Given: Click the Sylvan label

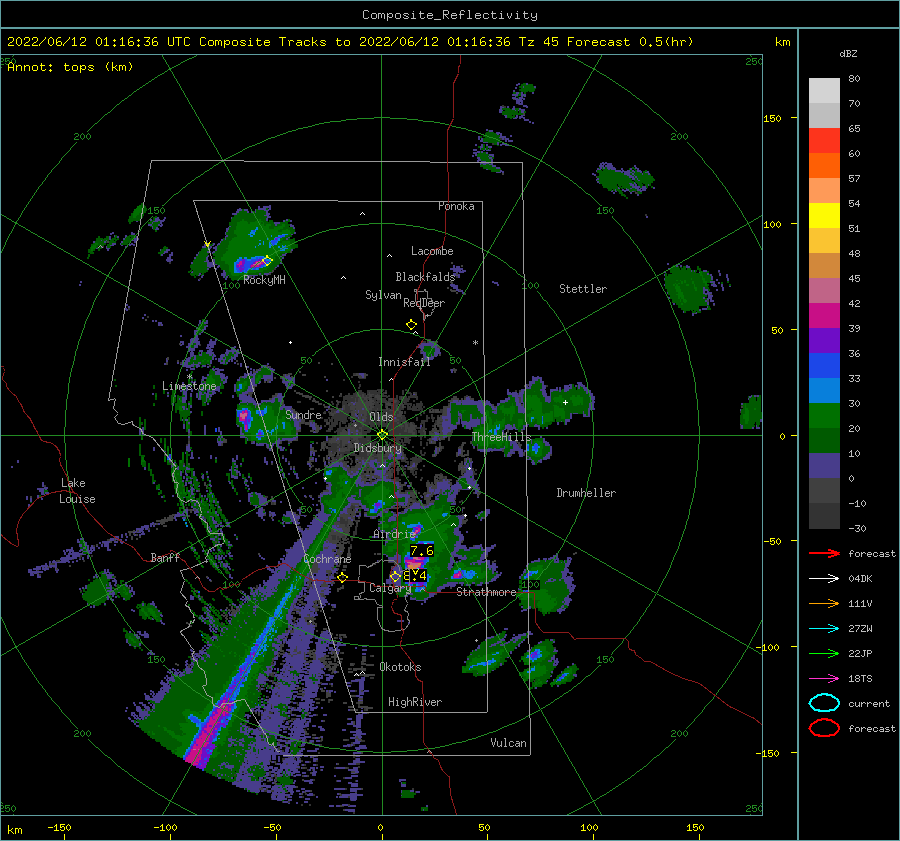Looking at the screenshot, I should pyautogui.click(x=383, y=295).
